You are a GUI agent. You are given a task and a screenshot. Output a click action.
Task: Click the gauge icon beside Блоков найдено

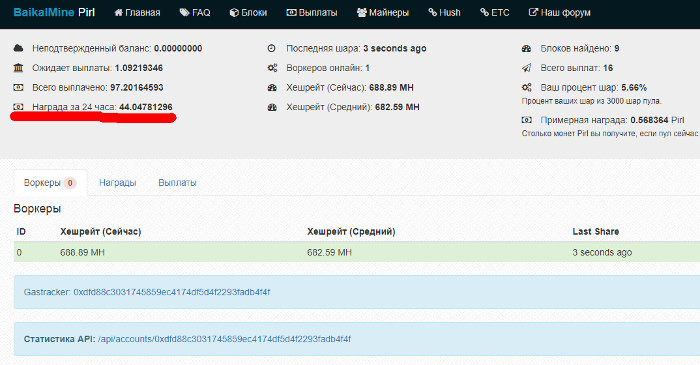526,48
